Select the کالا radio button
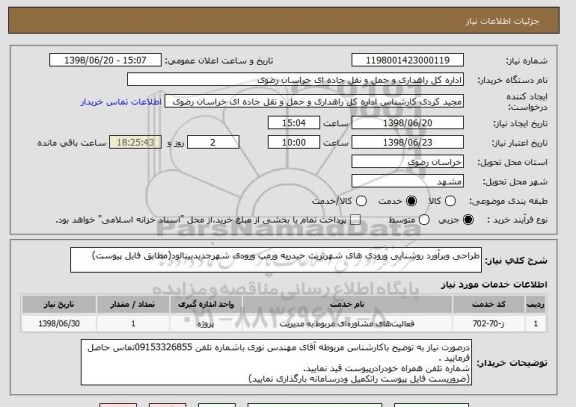 pos(450,201)
